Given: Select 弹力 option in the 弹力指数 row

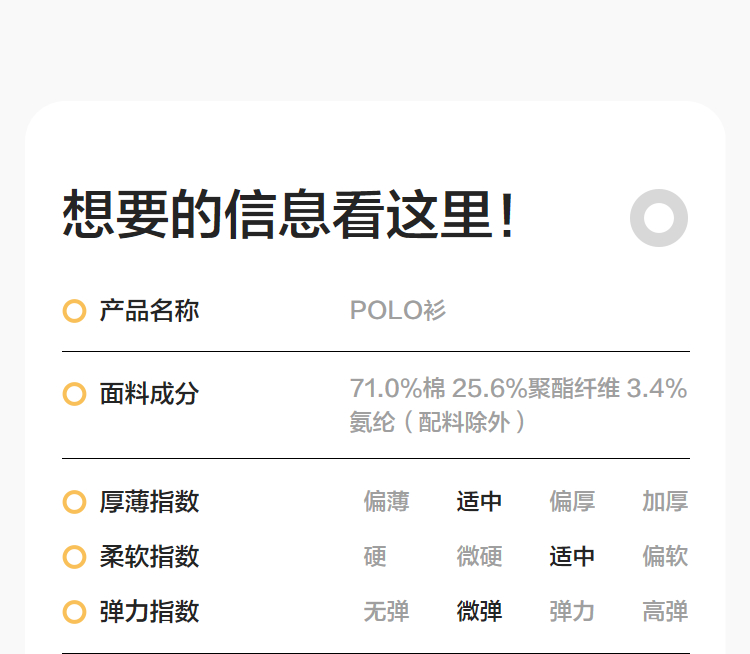Looking at the screenshot, I should tap(572, 612).
